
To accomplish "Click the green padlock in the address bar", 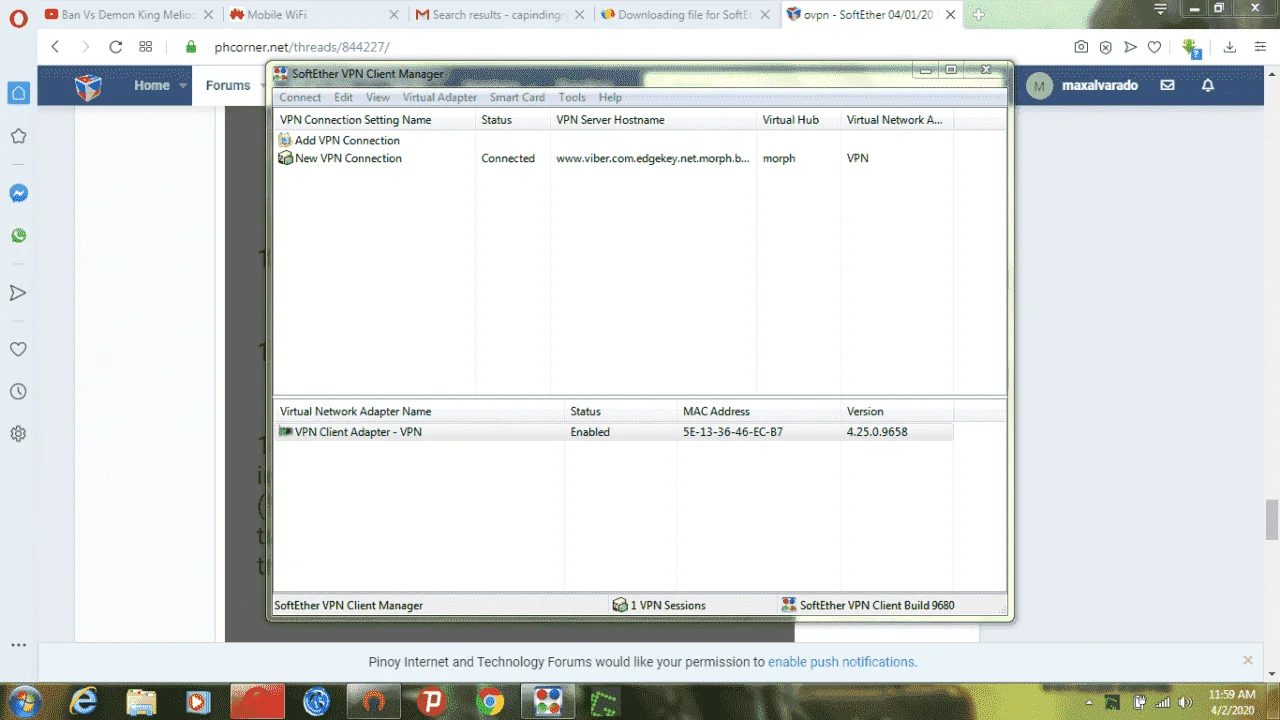I will pos(191,47).
